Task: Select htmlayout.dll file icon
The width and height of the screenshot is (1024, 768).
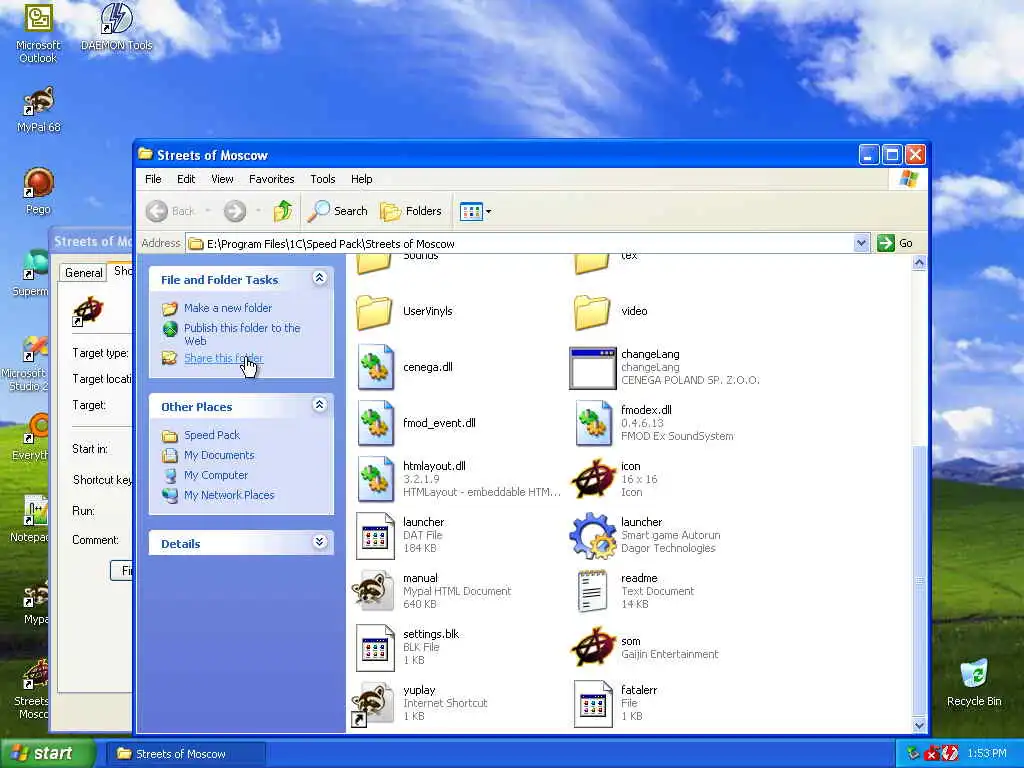Action: point(376,479)
